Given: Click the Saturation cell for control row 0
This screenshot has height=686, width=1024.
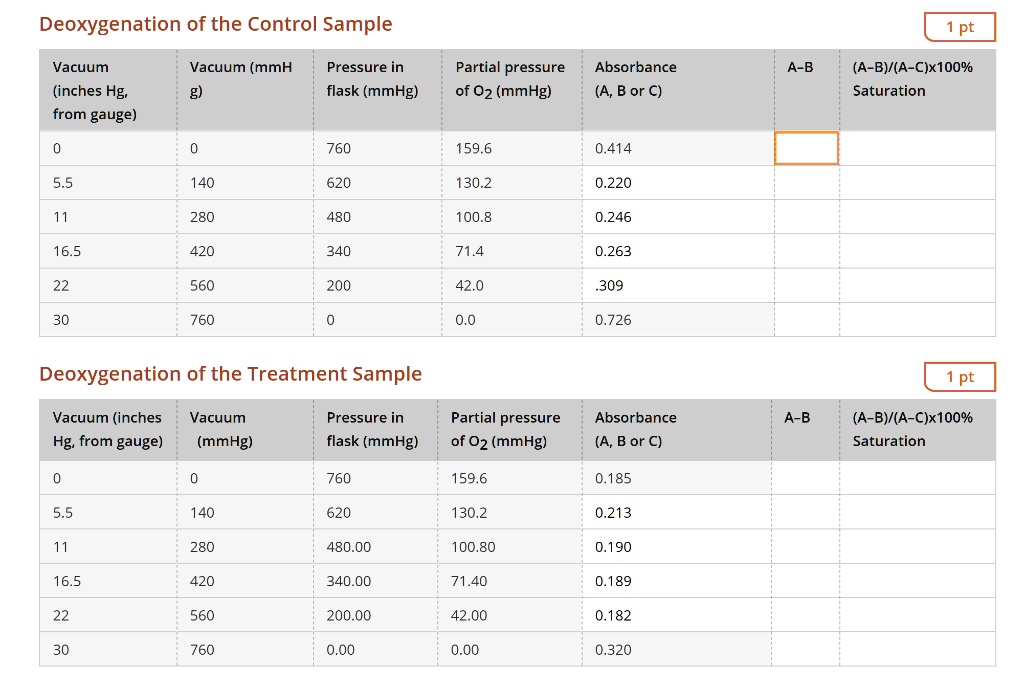Looking at the screenshot, I should [917, 147].
